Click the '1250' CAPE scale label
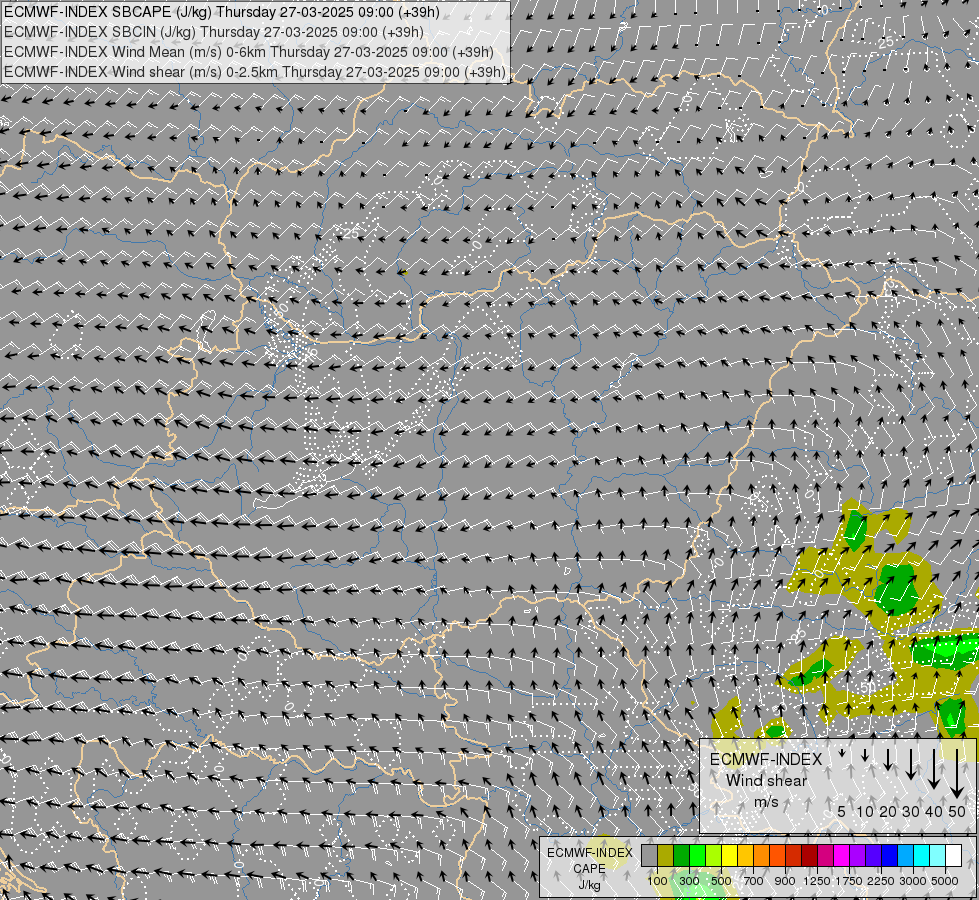Viewport: 979px width, 900px height. pos(817,881)
